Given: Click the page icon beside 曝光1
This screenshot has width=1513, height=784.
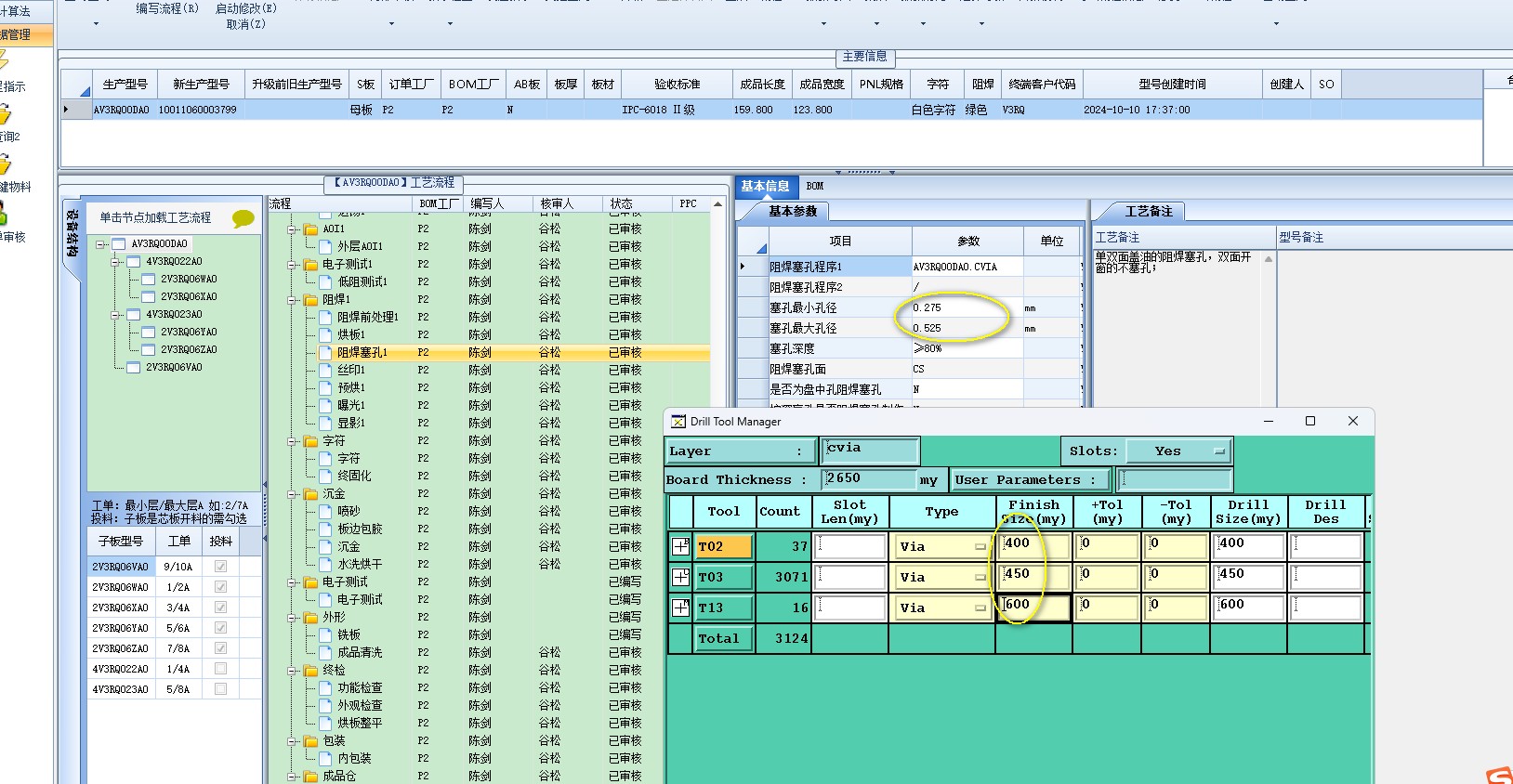Looking at the screenshot, I should pos(325,405).
